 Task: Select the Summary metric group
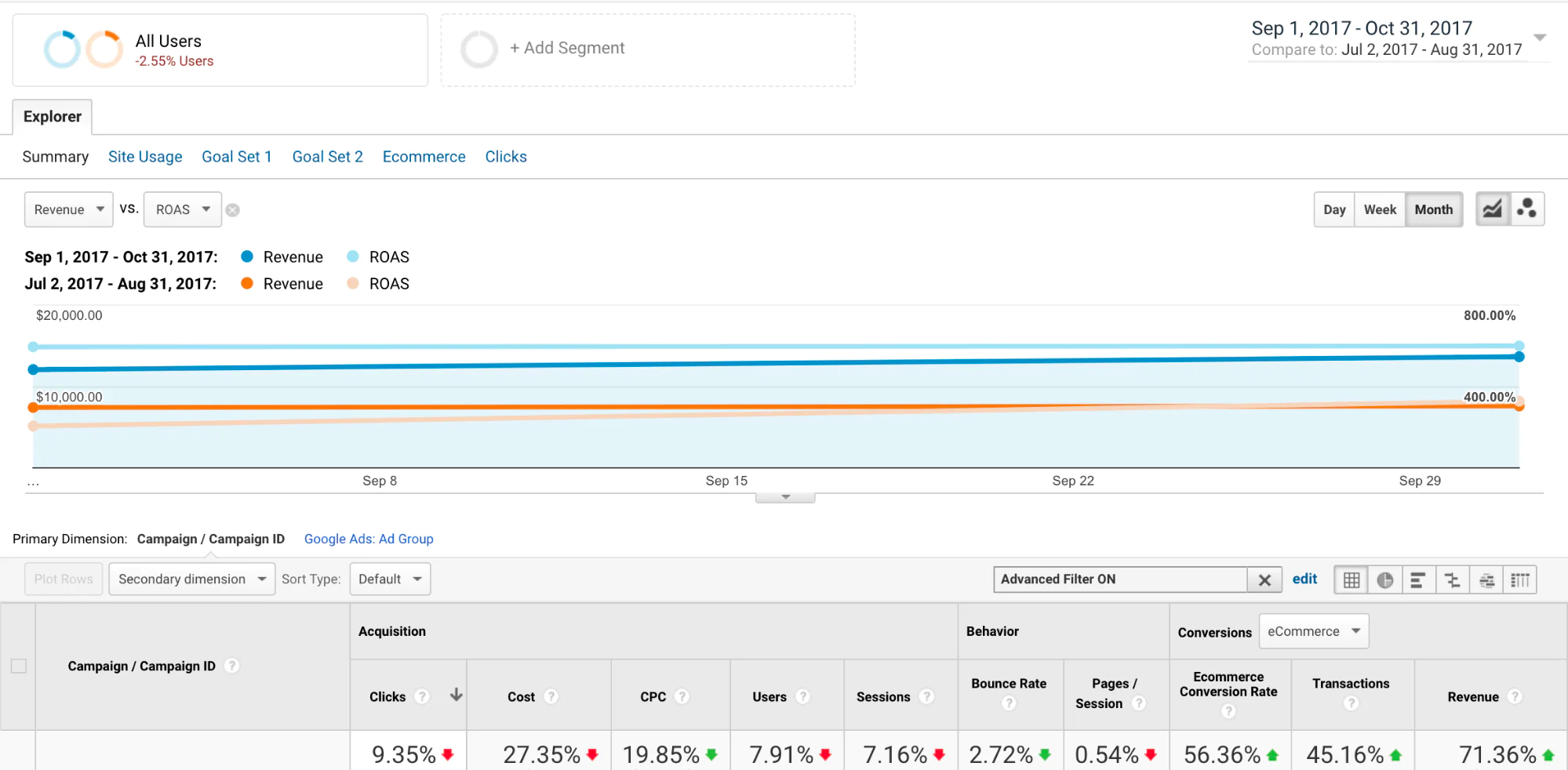pos(56,157)
